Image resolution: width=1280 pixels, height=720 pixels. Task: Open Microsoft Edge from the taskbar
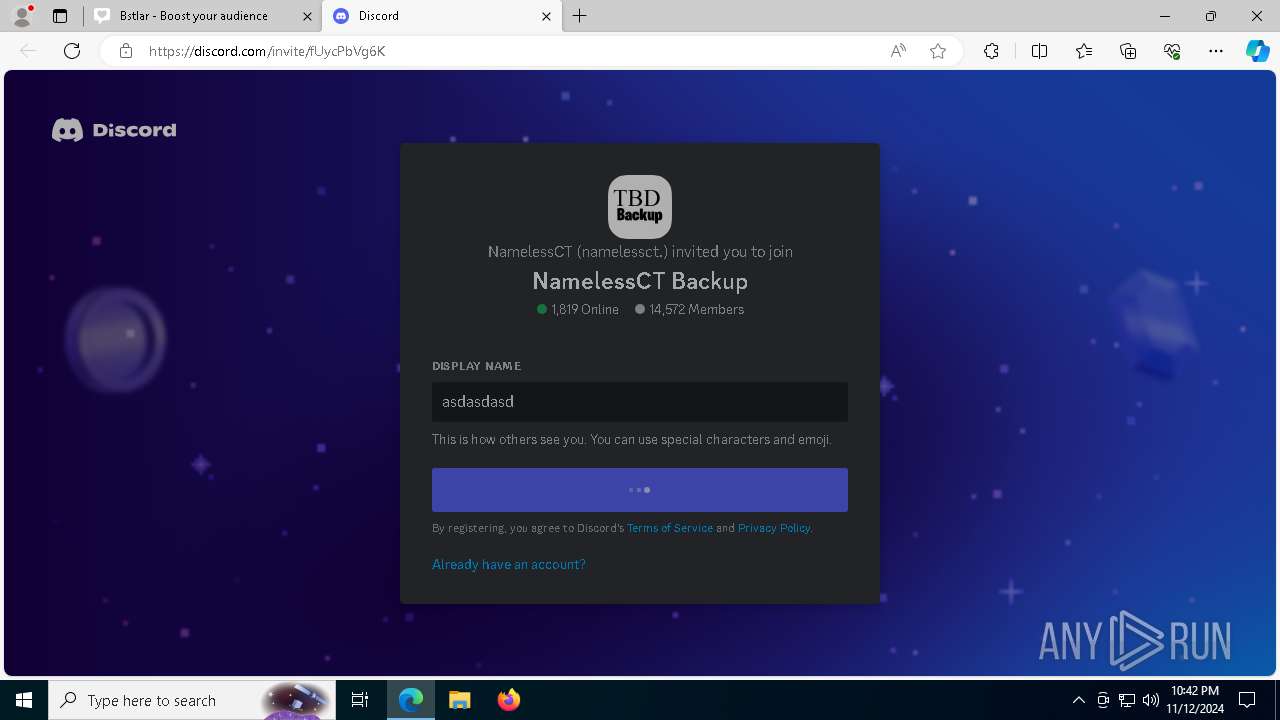411,700
